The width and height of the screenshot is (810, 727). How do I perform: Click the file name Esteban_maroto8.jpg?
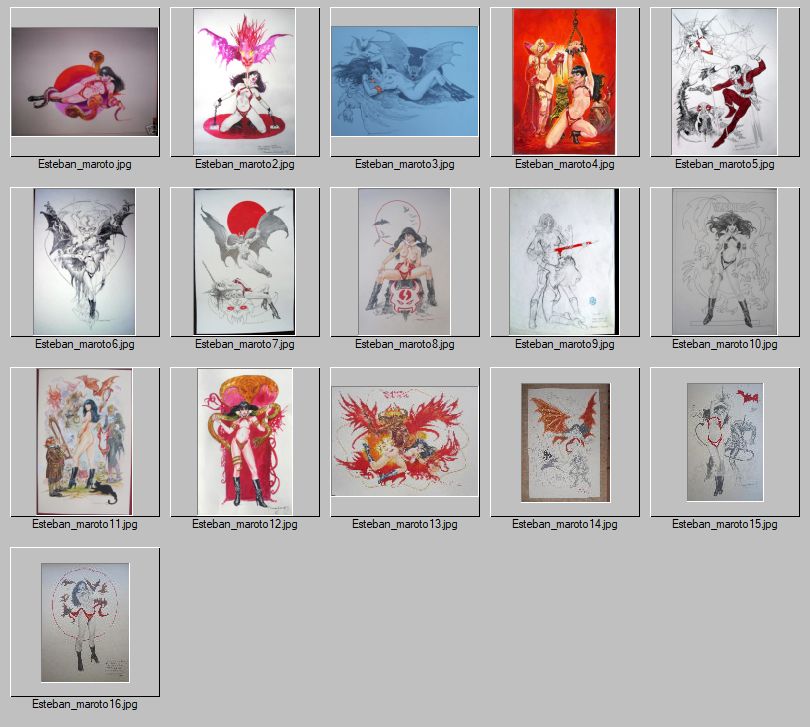coord(404,344)
